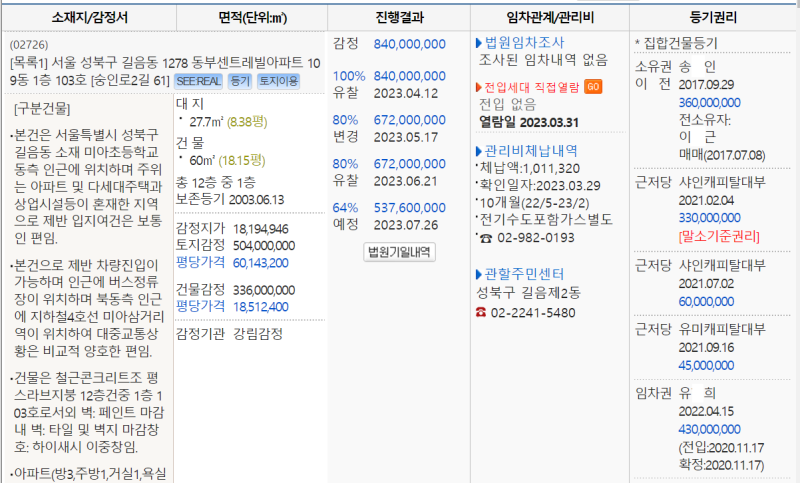Click the red phone icon beside 02-2241-5480
Image resolution: width=800 pixels, height=483 pixels.
[x=481, y=312]
